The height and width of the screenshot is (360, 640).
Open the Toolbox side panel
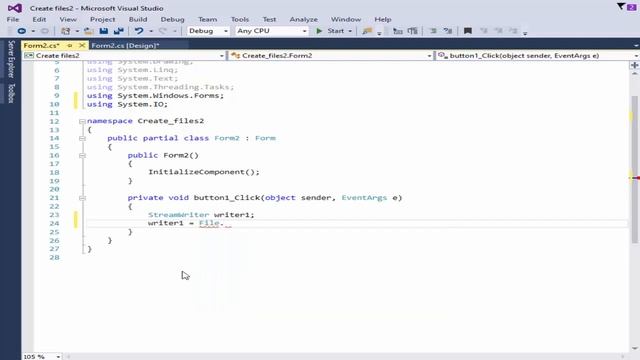[x=11, y=93]
